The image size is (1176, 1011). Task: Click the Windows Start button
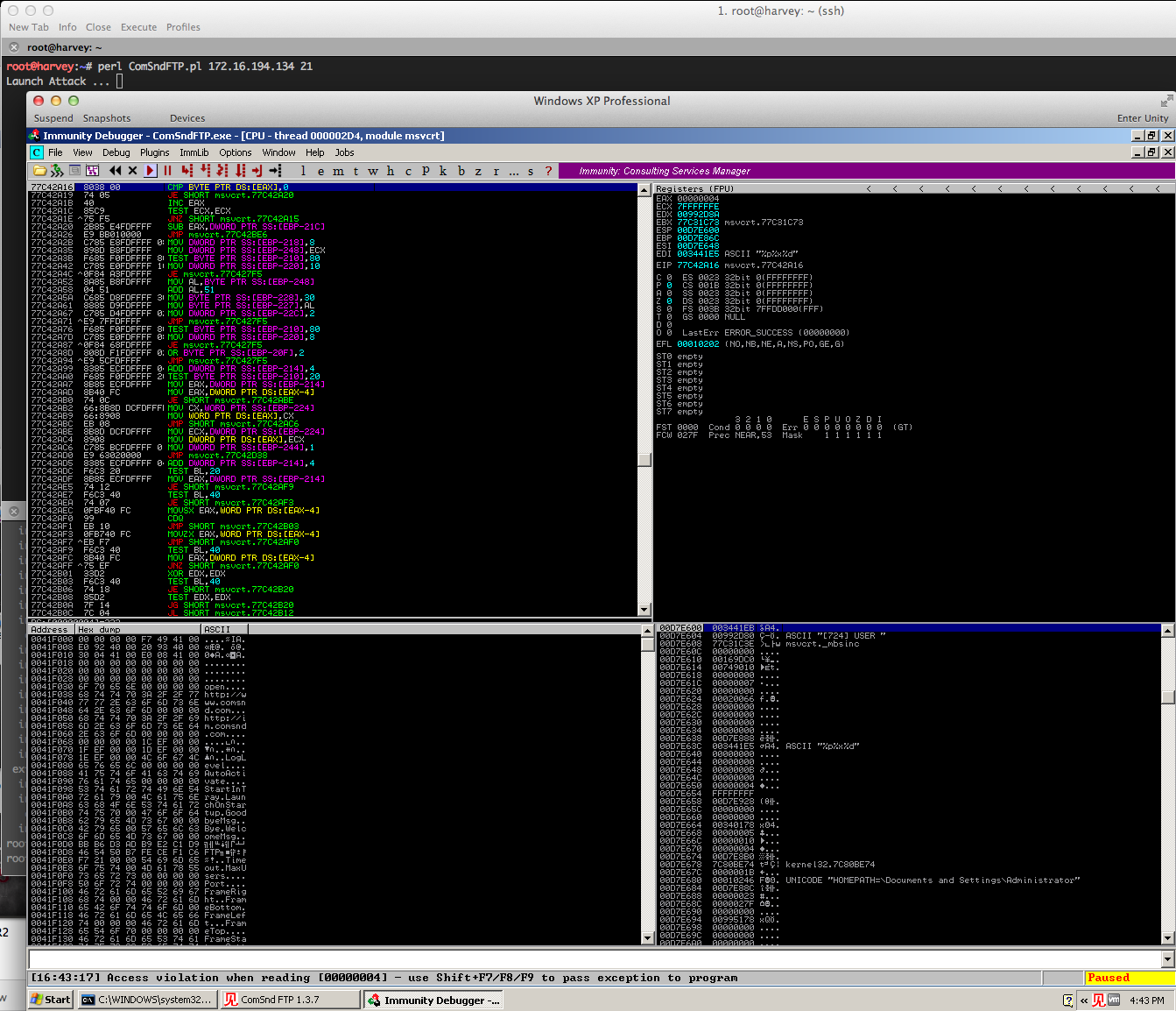click(50, 1000)
